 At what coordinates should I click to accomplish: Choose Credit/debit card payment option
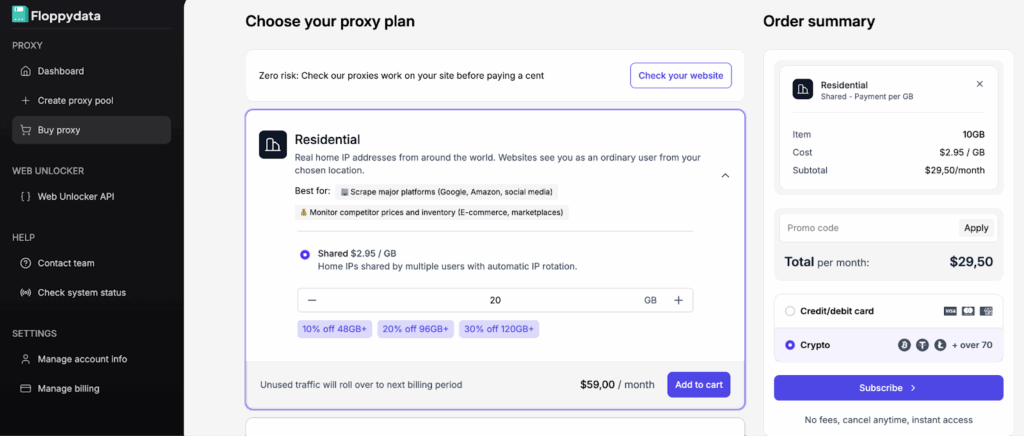(x=790, y=311)
